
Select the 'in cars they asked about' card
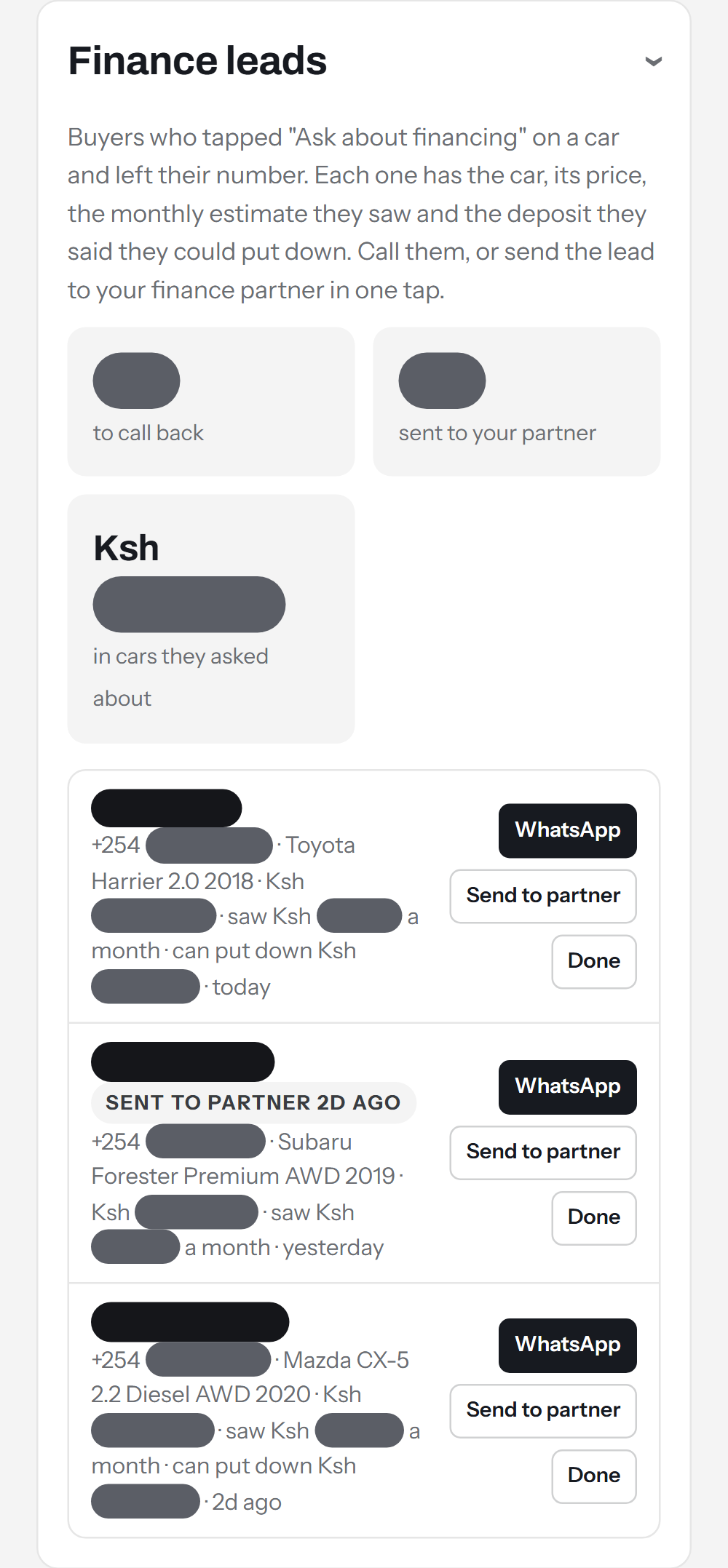211,618
